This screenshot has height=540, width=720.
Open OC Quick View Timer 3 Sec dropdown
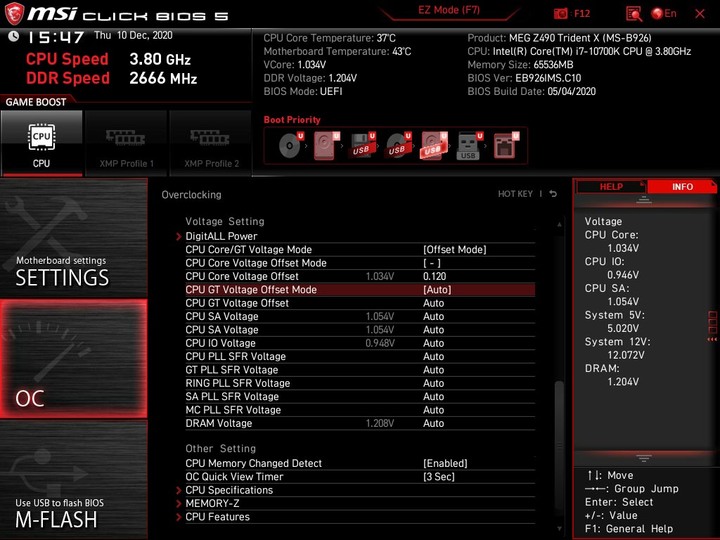[x=439, y=477]
